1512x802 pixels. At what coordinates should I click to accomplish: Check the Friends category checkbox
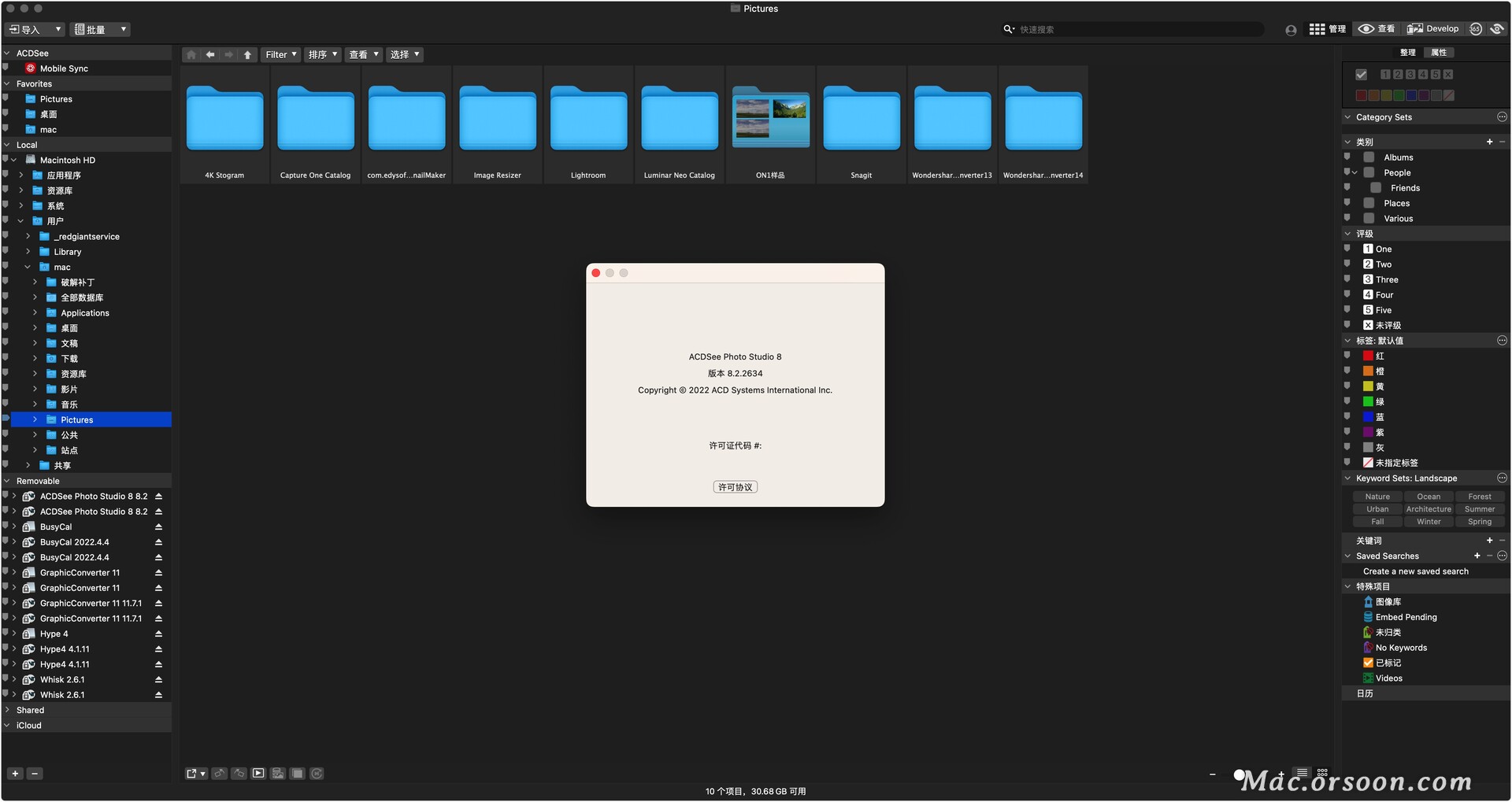coord(1376,188)
